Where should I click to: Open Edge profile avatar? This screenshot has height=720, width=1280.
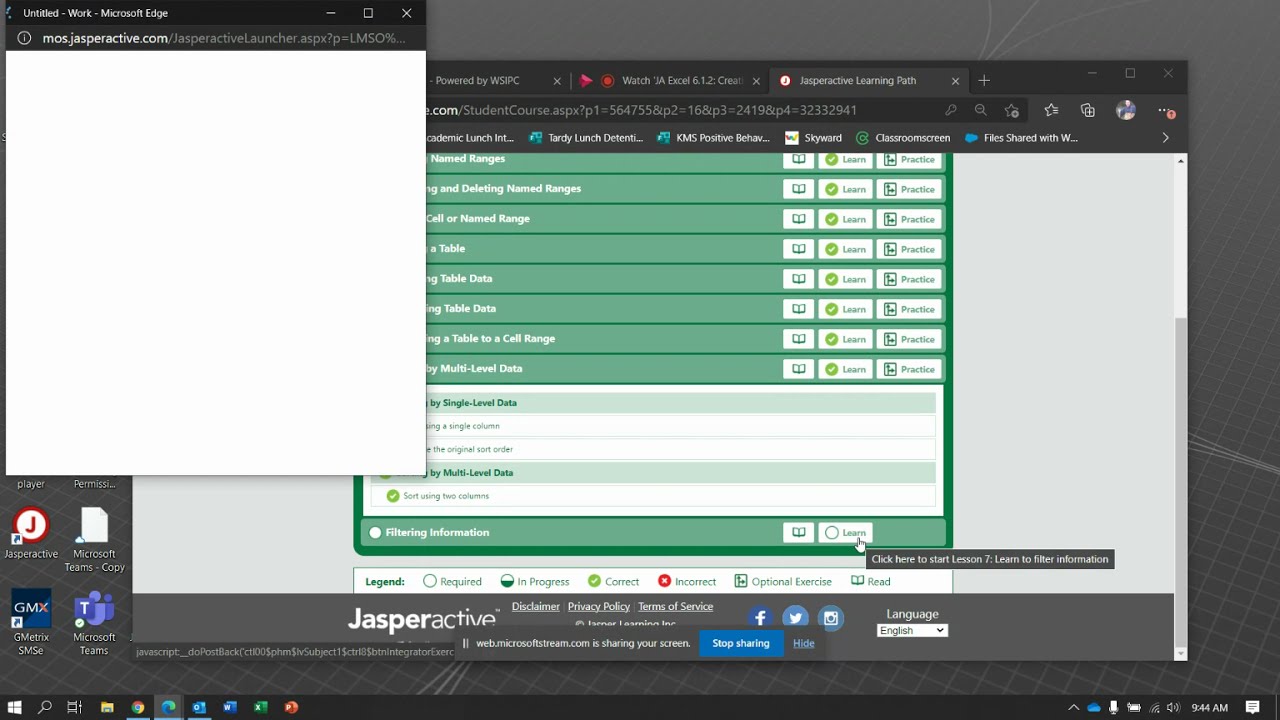(1126, 110)
